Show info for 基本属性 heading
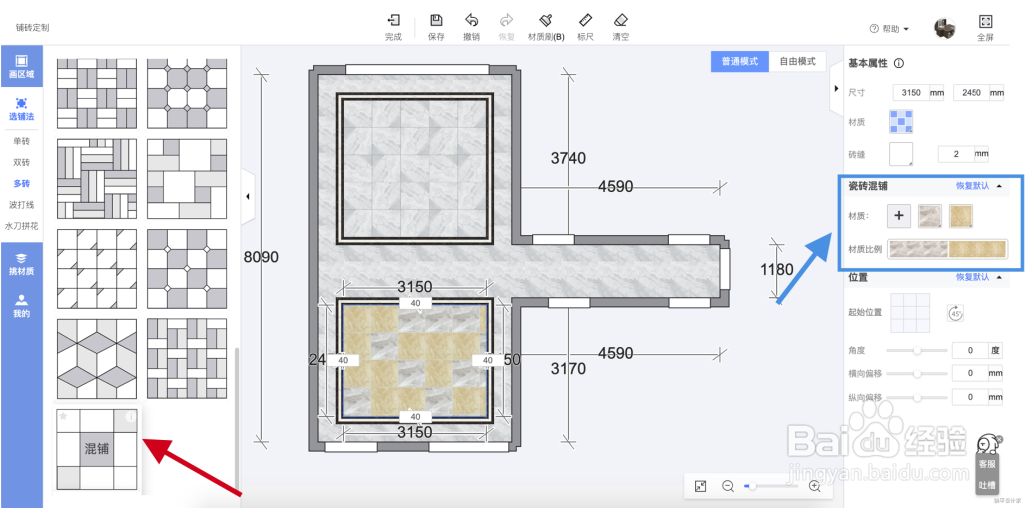The image size is (1026, 508). pos(899,64)
